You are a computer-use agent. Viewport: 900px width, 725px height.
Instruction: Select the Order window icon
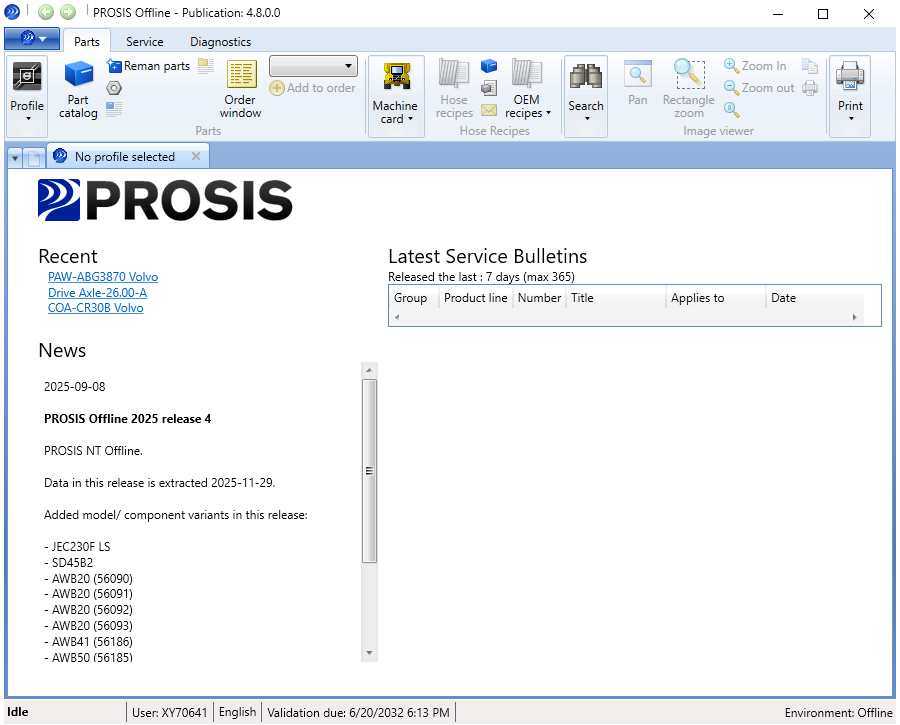tap(241, 88)
